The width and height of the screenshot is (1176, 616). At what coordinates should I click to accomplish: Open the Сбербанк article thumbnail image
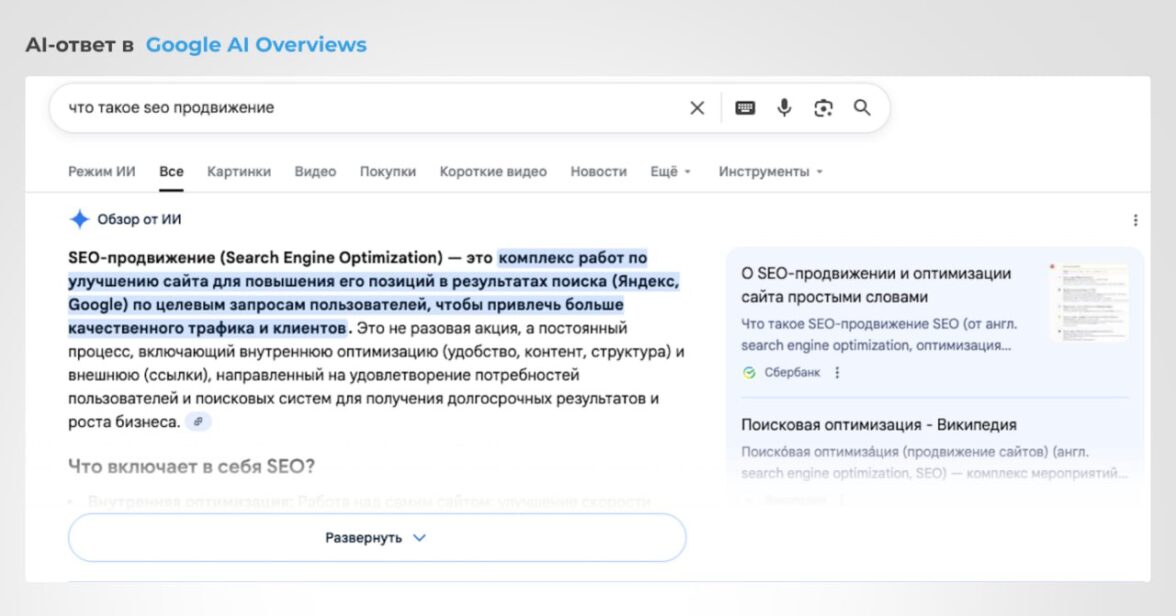click(1089, 302)
